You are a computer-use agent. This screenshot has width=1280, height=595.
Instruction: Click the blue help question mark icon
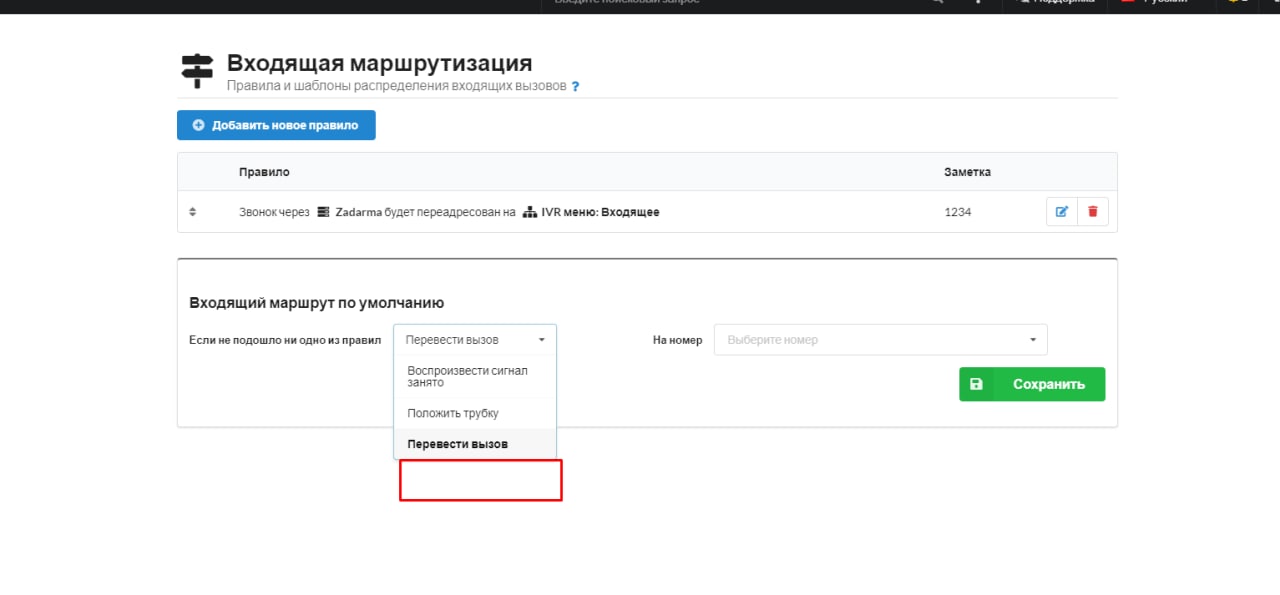(575, 87)
